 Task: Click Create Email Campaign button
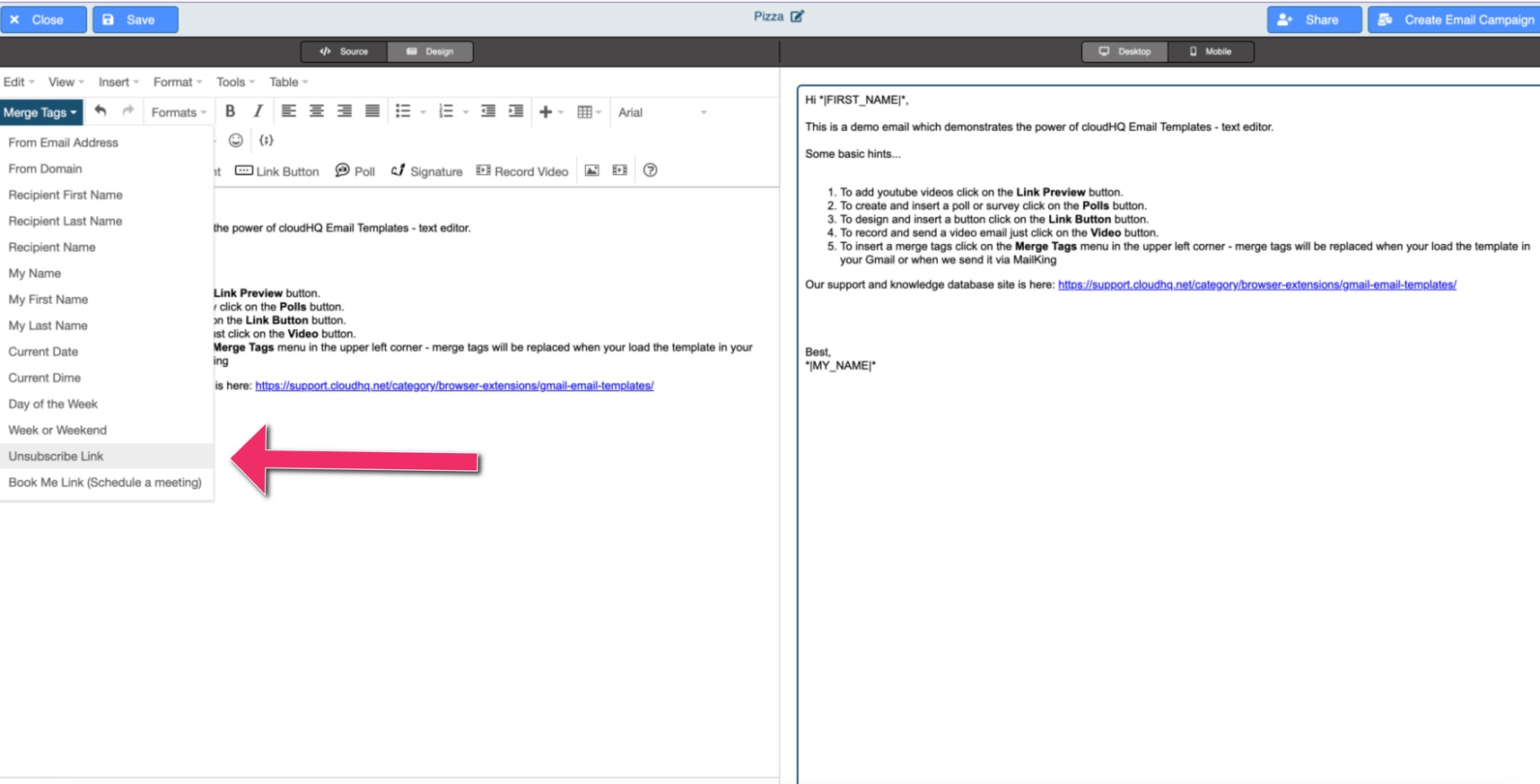tap(1455, 19)
